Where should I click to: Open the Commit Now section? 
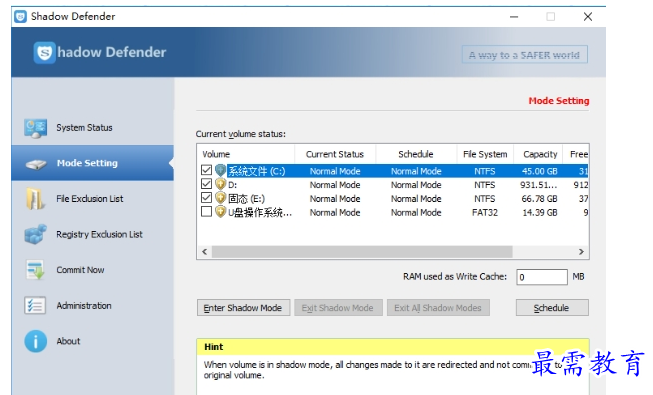pos(92,270)
